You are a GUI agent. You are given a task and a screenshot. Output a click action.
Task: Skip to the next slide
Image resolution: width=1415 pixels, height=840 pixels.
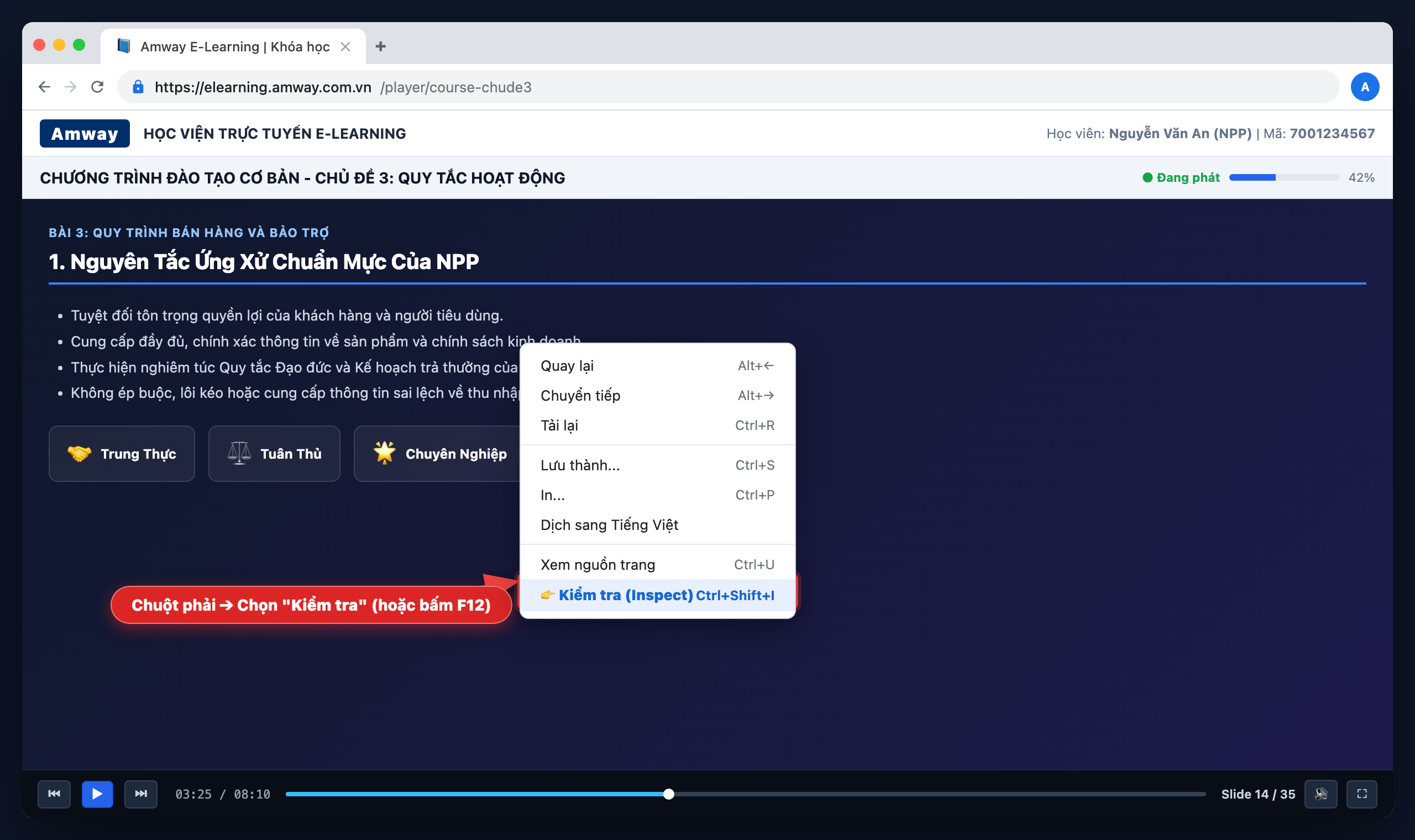[141, 794]
